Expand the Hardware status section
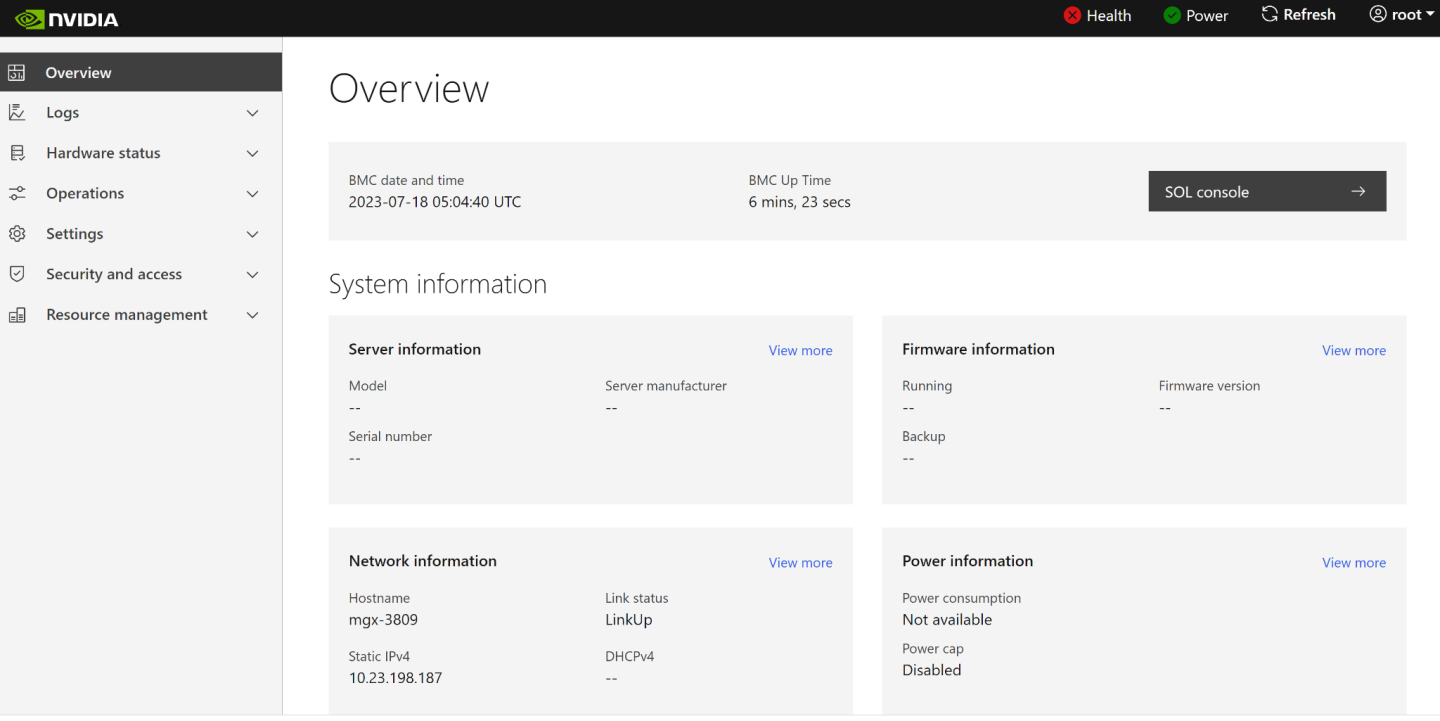Image resolution: width=1440 pixels, height=721 pixels. (x=253, y=152)
